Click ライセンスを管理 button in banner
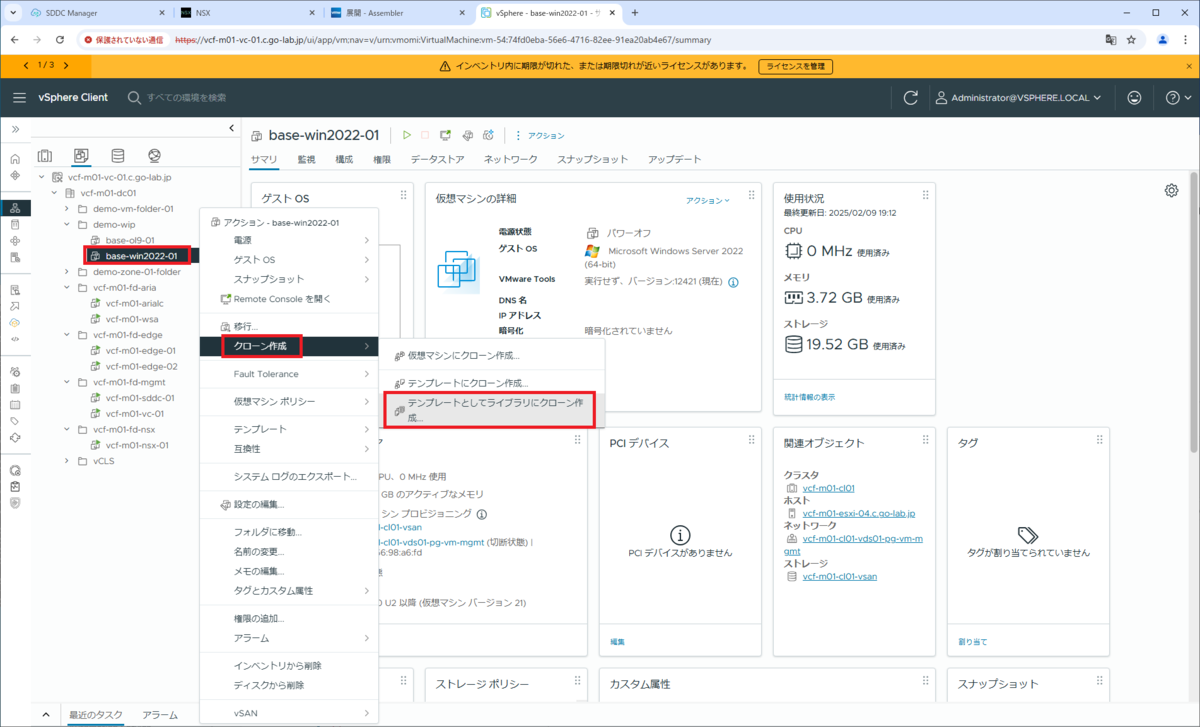 click(x=796, y=66)
